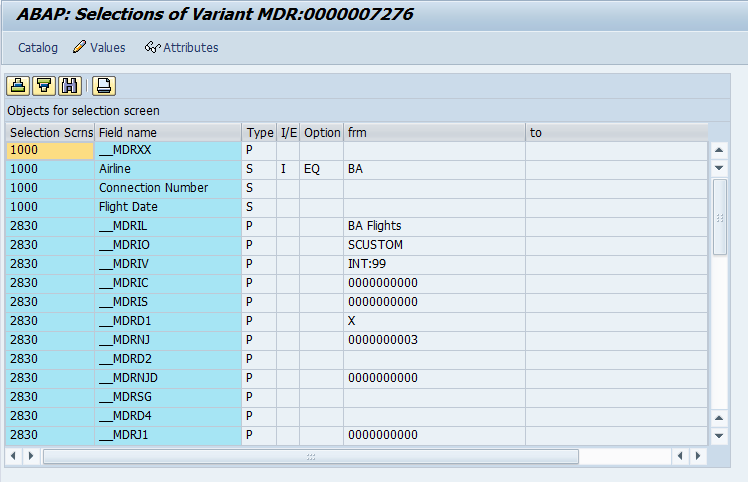Click the __MDRXX field name cell
Screen dimensions: 748x482
click(x=168, y=150)
